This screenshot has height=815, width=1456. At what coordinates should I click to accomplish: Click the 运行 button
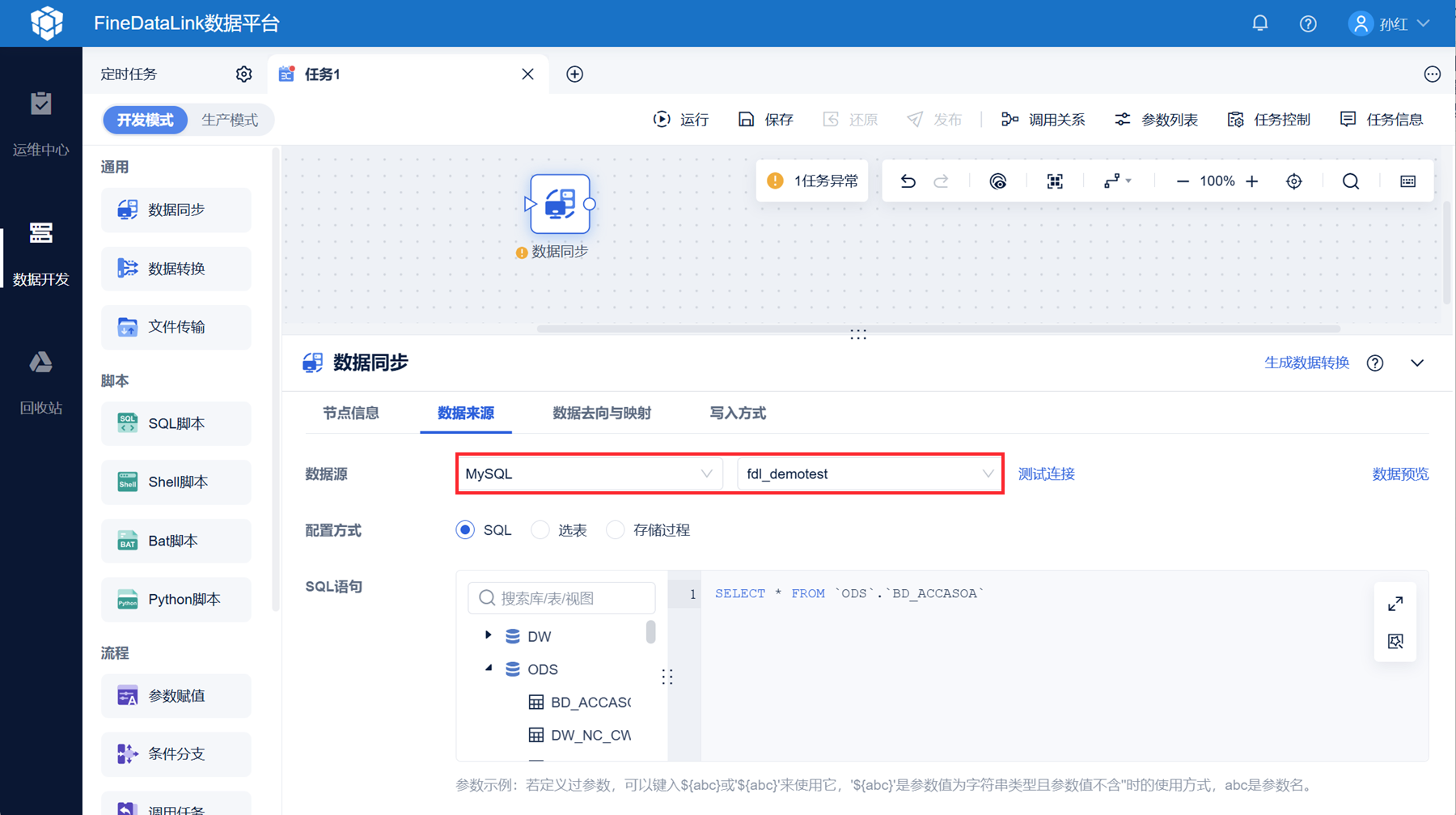681,120
